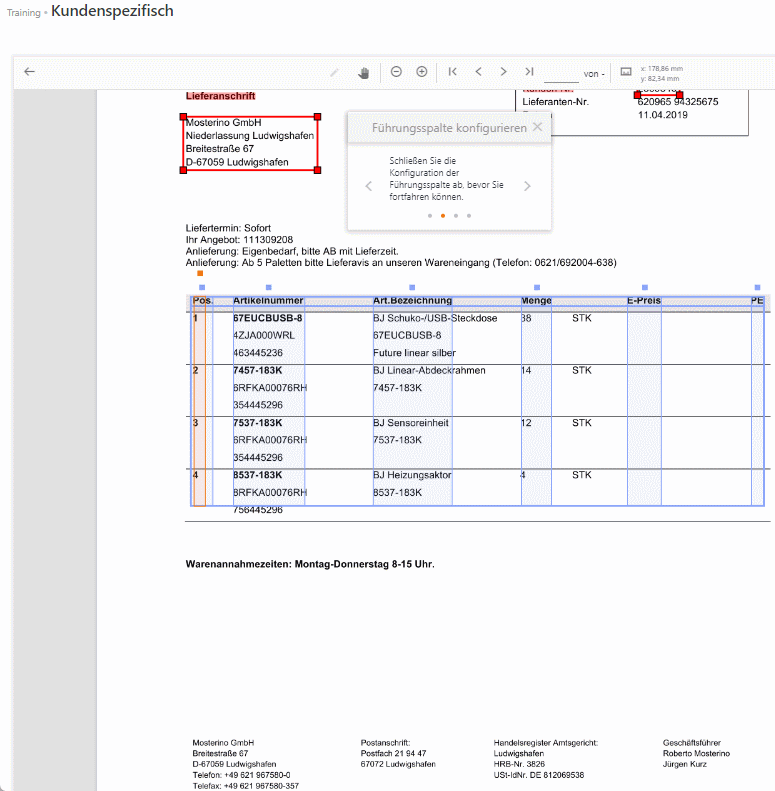Click 'BJ Schuko-/USB-Steckdose' description
Viewport: 775px width, 791px height.
click(x=435, y=318)
